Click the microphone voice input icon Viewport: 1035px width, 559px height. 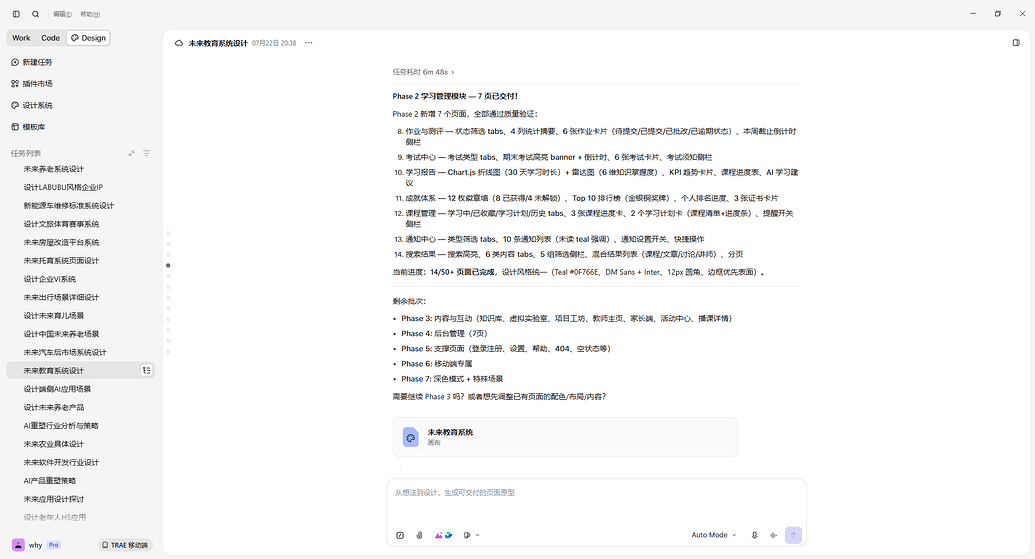[x=754, y=535]
